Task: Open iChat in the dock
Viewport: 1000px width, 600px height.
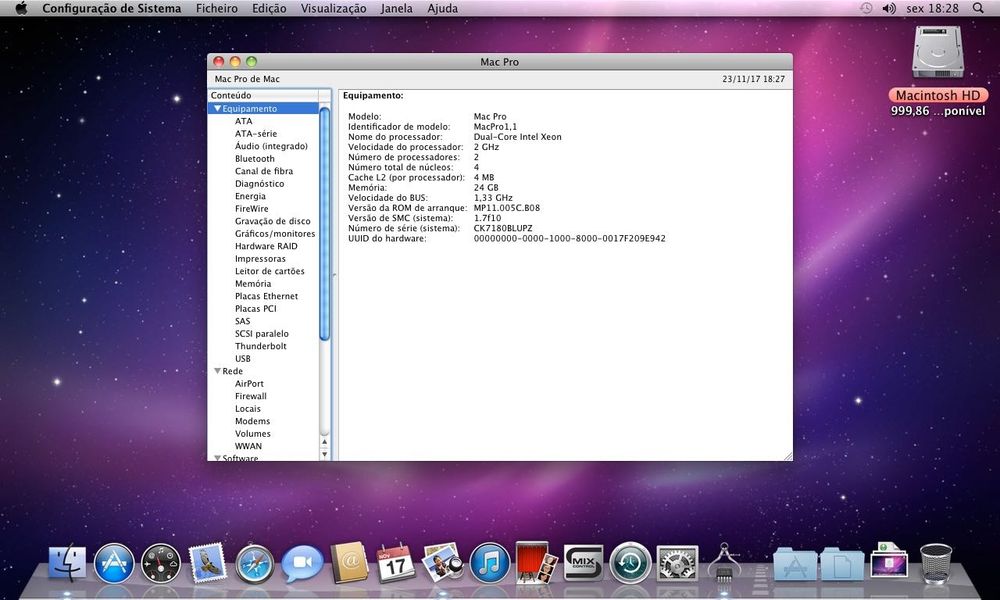Action: pyautogui.click(x=302, y=564)
